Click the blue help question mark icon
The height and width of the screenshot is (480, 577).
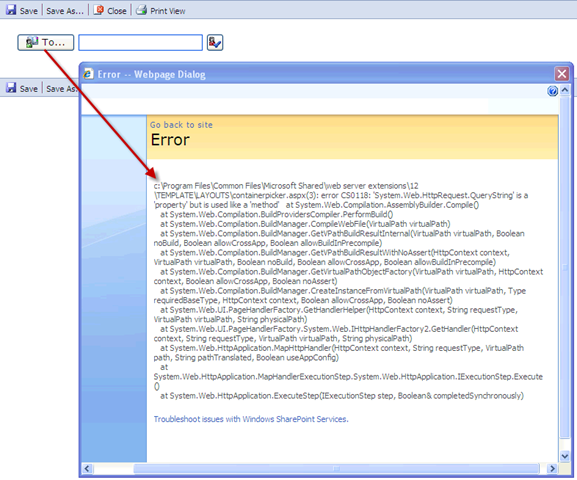click(552, 91)
